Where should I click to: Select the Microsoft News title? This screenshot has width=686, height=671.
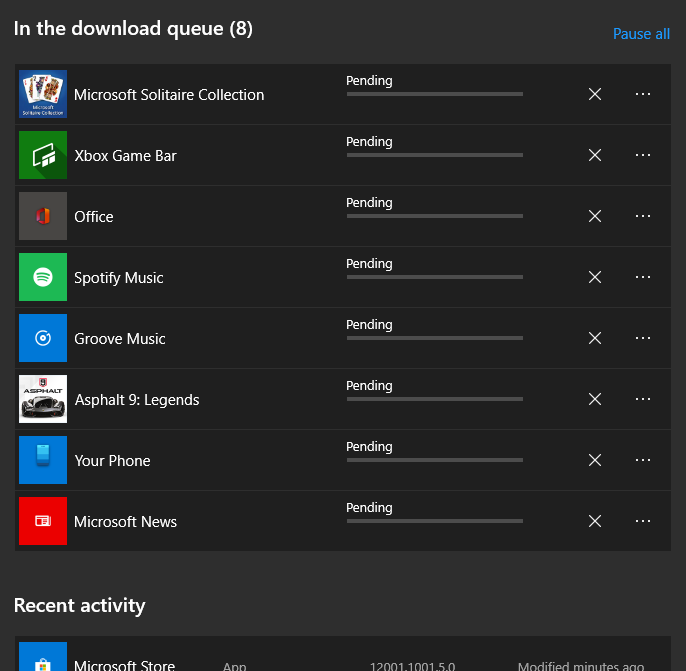(126, 522)
